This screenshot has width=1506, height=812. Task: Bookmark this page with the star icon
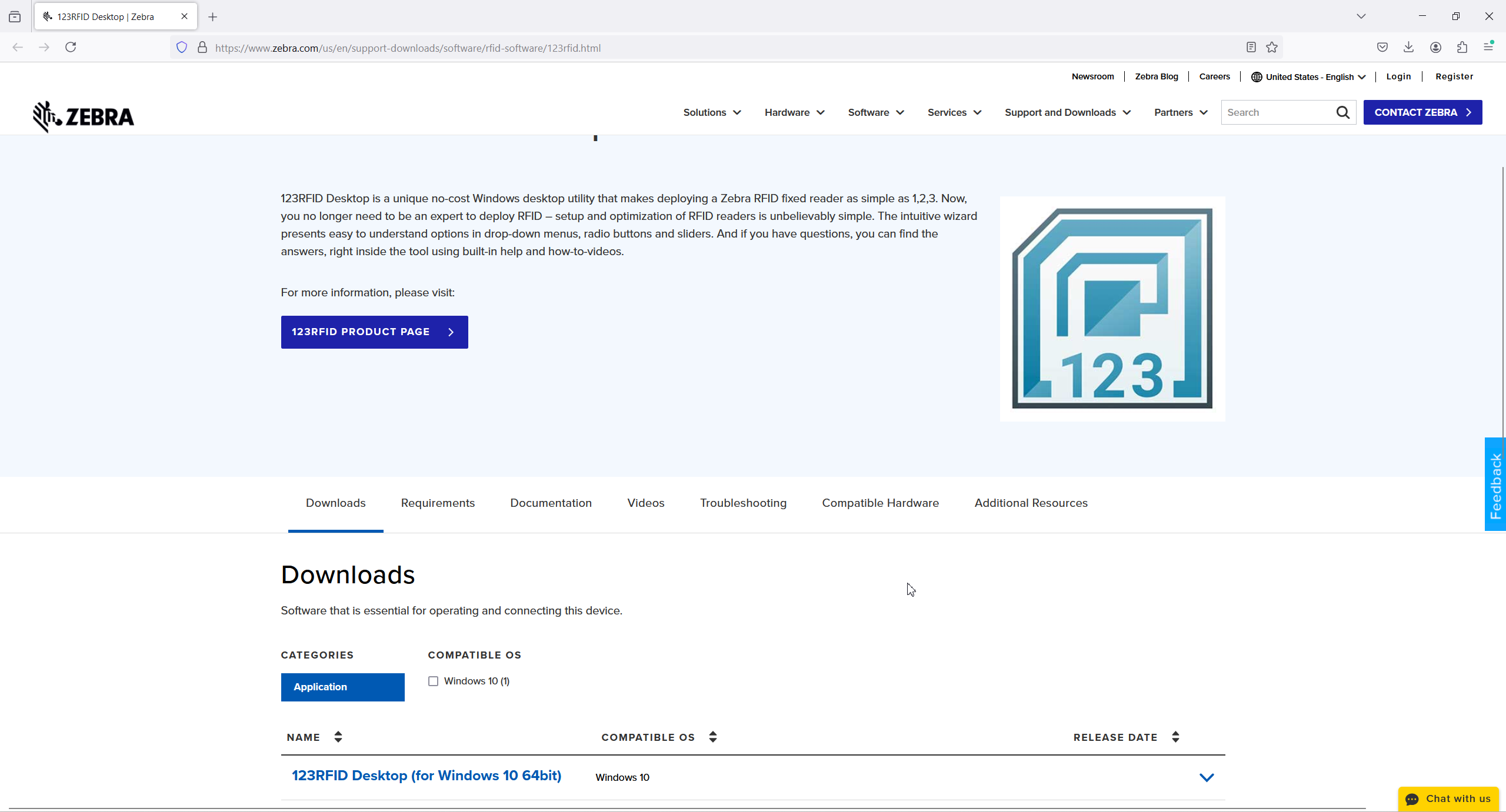(1272, 48)
